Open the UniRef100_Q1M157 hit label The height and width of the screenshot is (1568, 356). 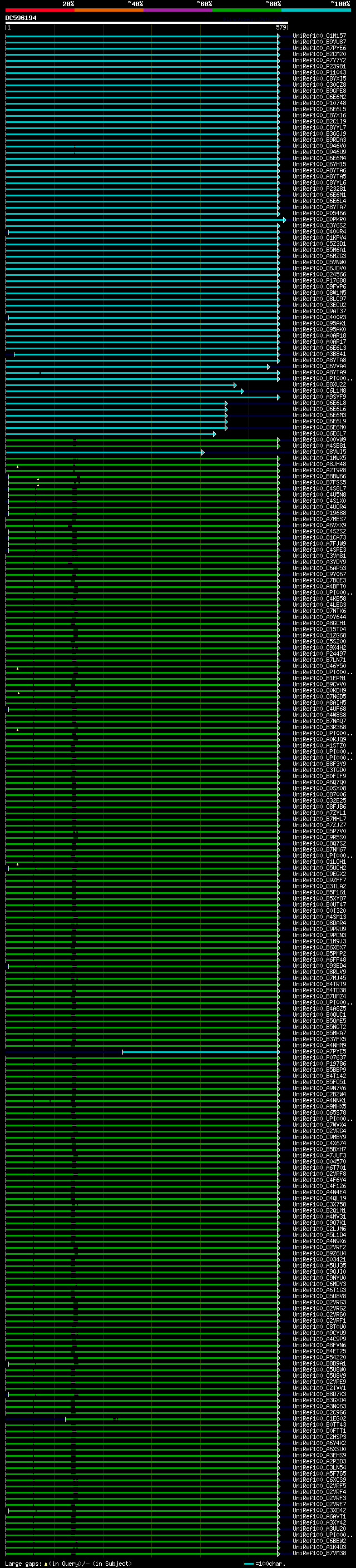click(319, 36)
